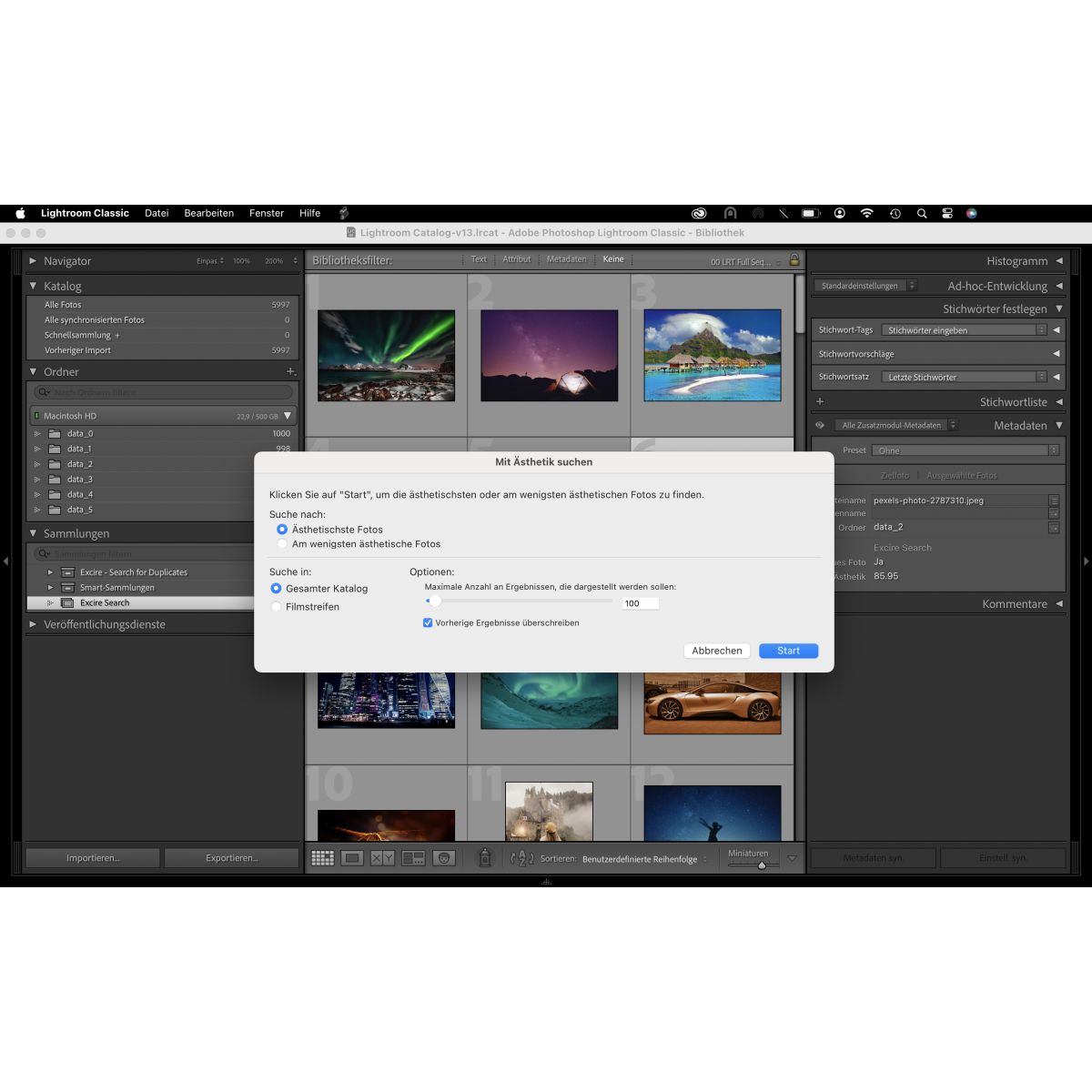Viewport: 1092px width, 1092px height.
Task: Adjust the maximum results slider
Action: pos(435,601)
